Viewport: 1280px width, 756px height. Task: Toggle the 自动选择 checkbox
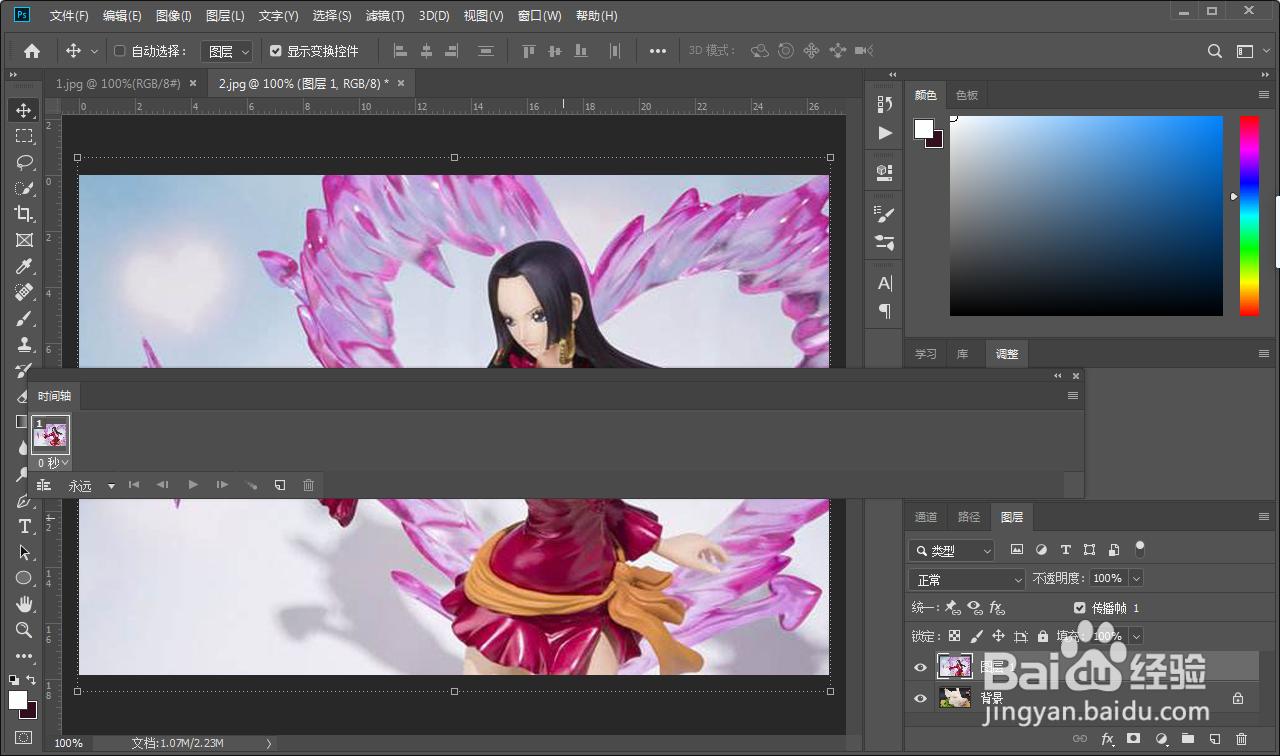coord(120,51)
